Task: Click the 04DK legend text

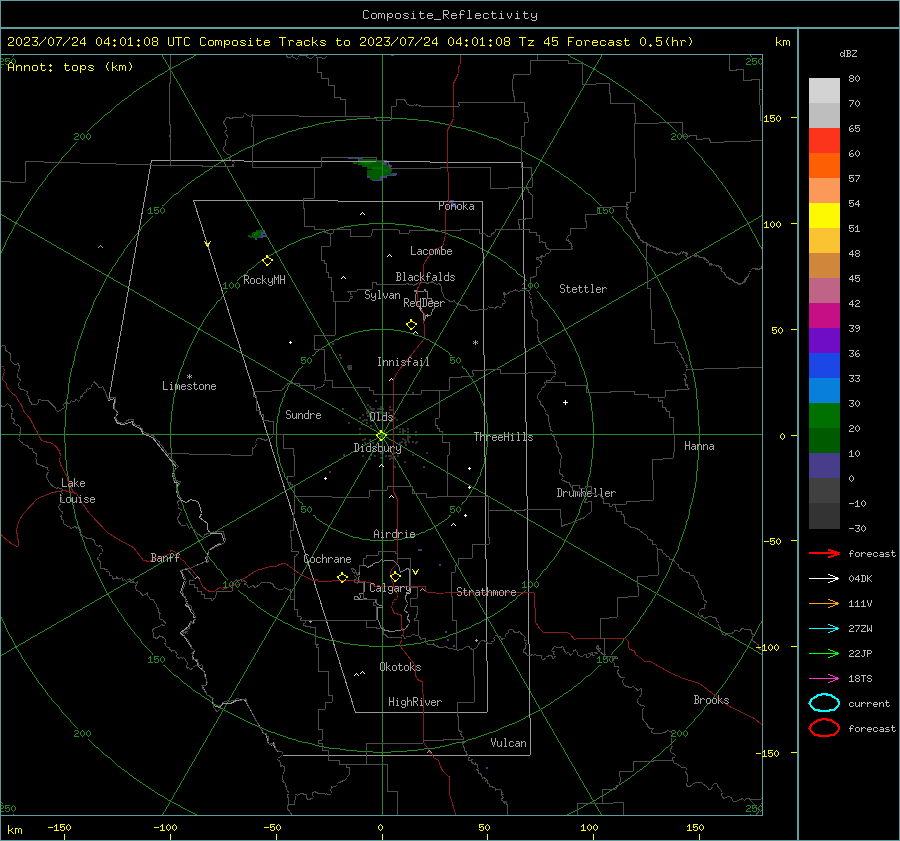Action: (860, 578)
